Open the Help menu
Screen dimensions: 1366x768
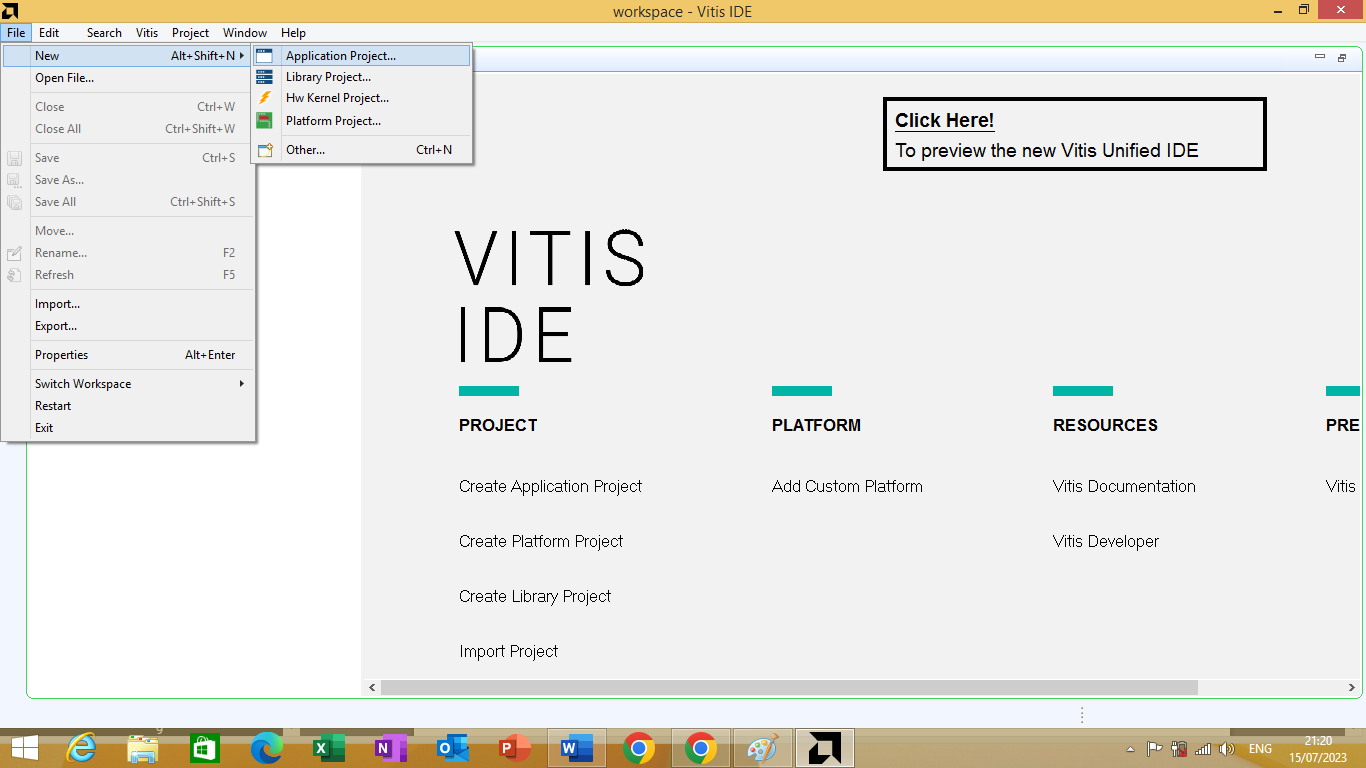[x=293, y=33]
